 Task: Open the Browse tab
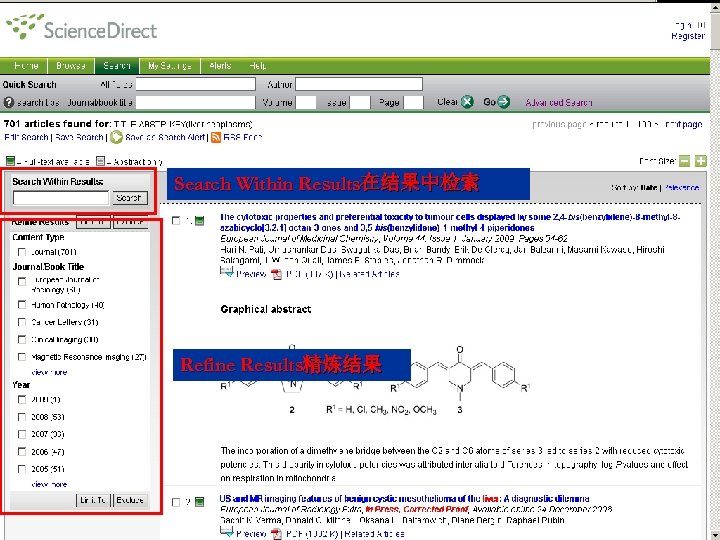pyautogui.click(x=71, y=66)
